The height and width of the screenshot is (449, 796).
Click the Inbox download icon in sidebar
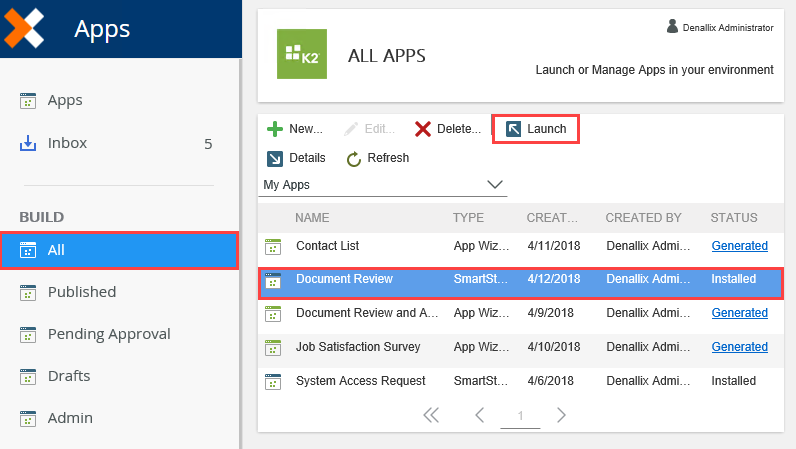coord(28,143)
